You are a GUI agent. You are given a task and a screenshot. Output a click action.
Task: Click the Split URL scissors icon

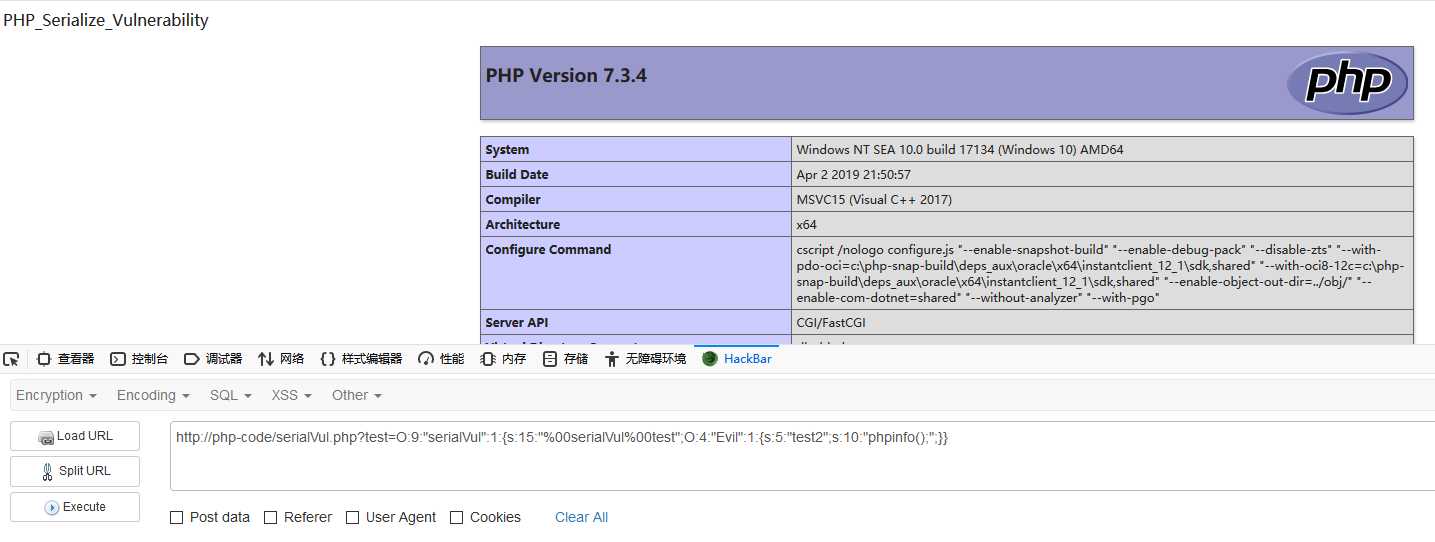coord(48,472)
